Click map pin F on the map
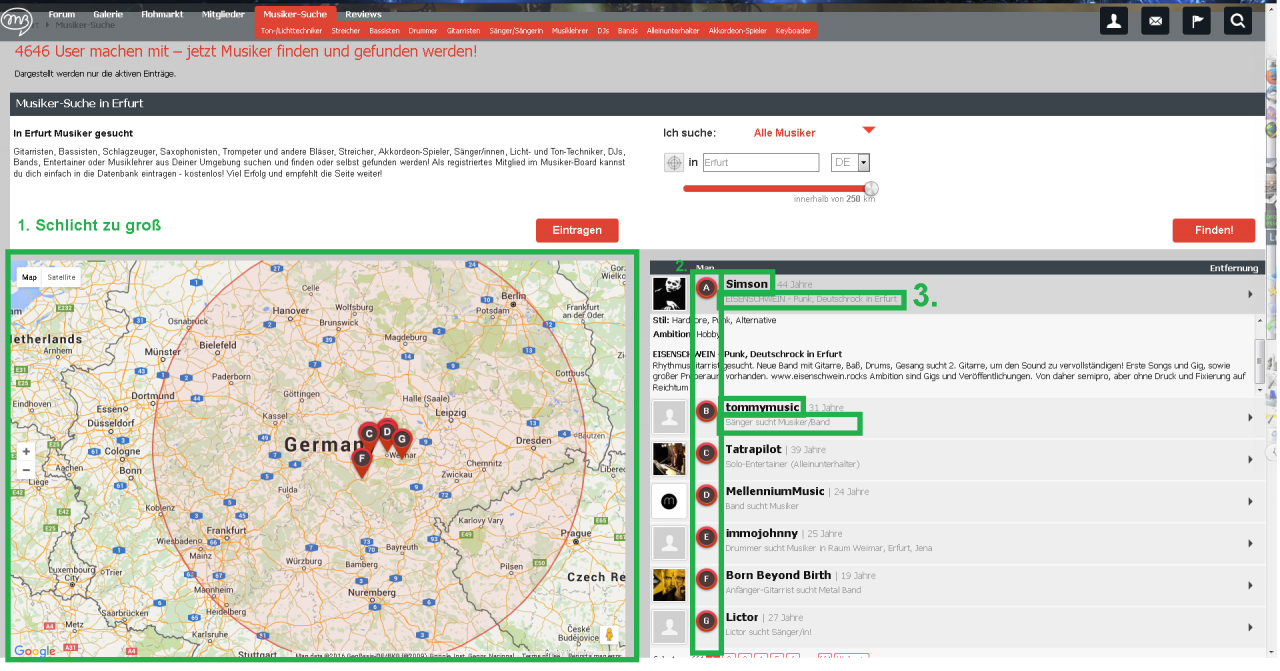The height and width of the screenshot is (671, 1280). 361,459
